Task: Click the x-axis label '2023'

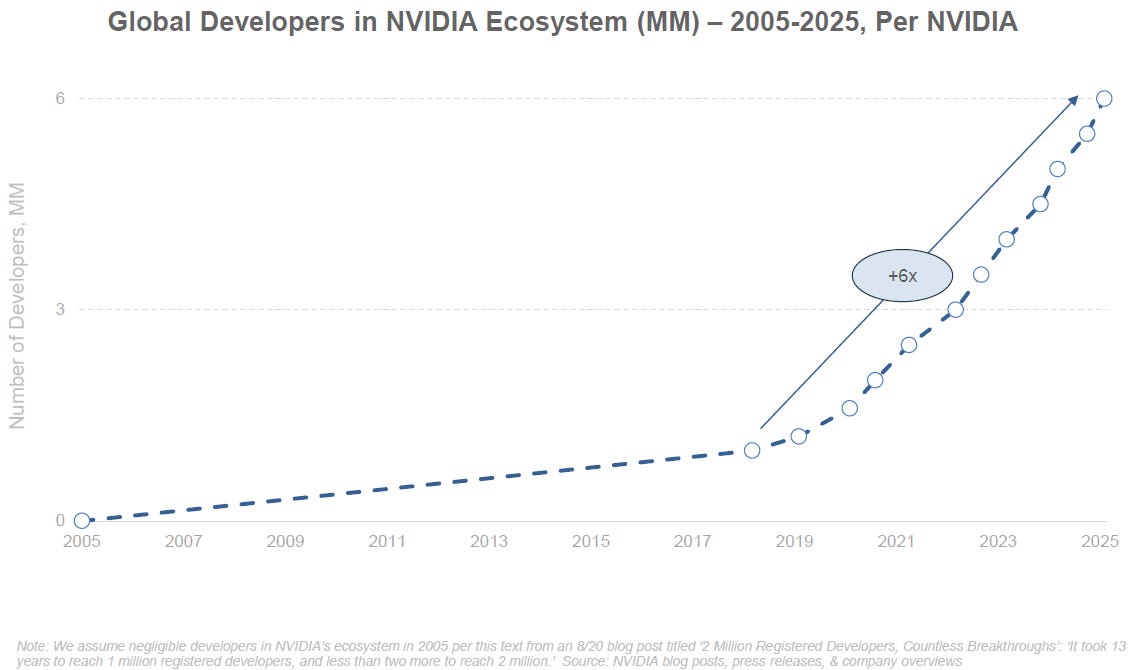Action: click(998, 541)
